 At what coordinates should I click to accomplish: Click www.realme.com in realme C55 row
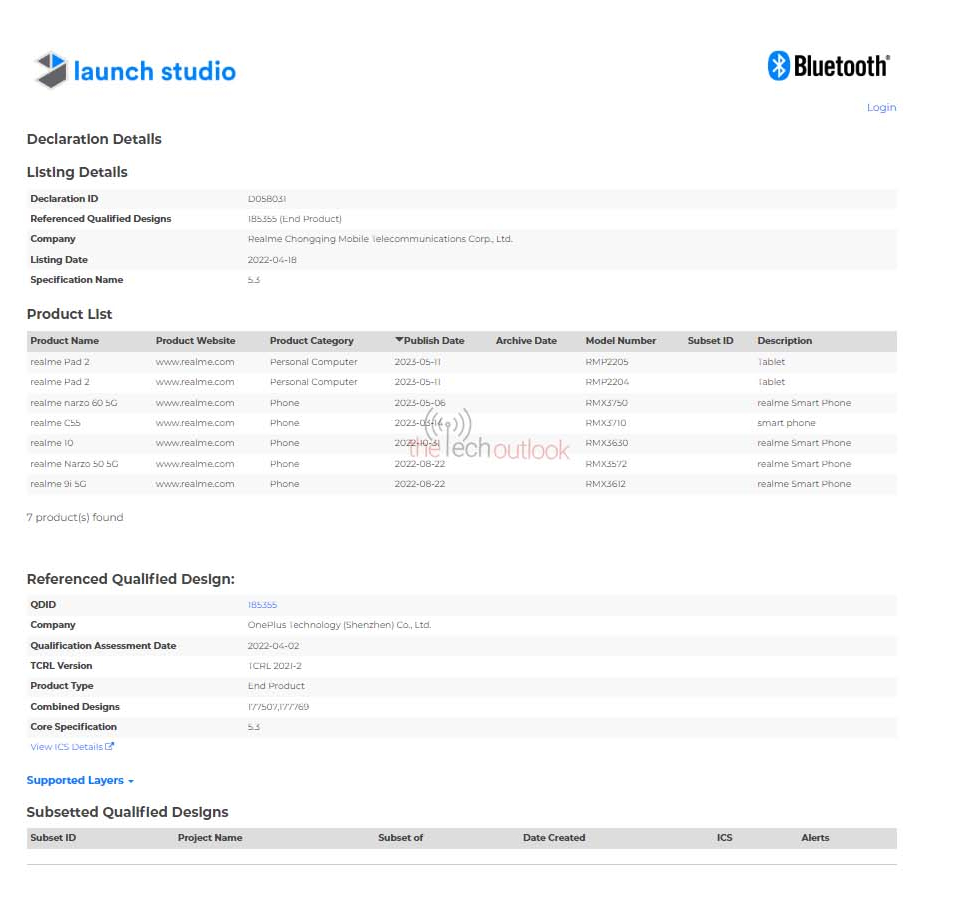click(x=194, y=423)
